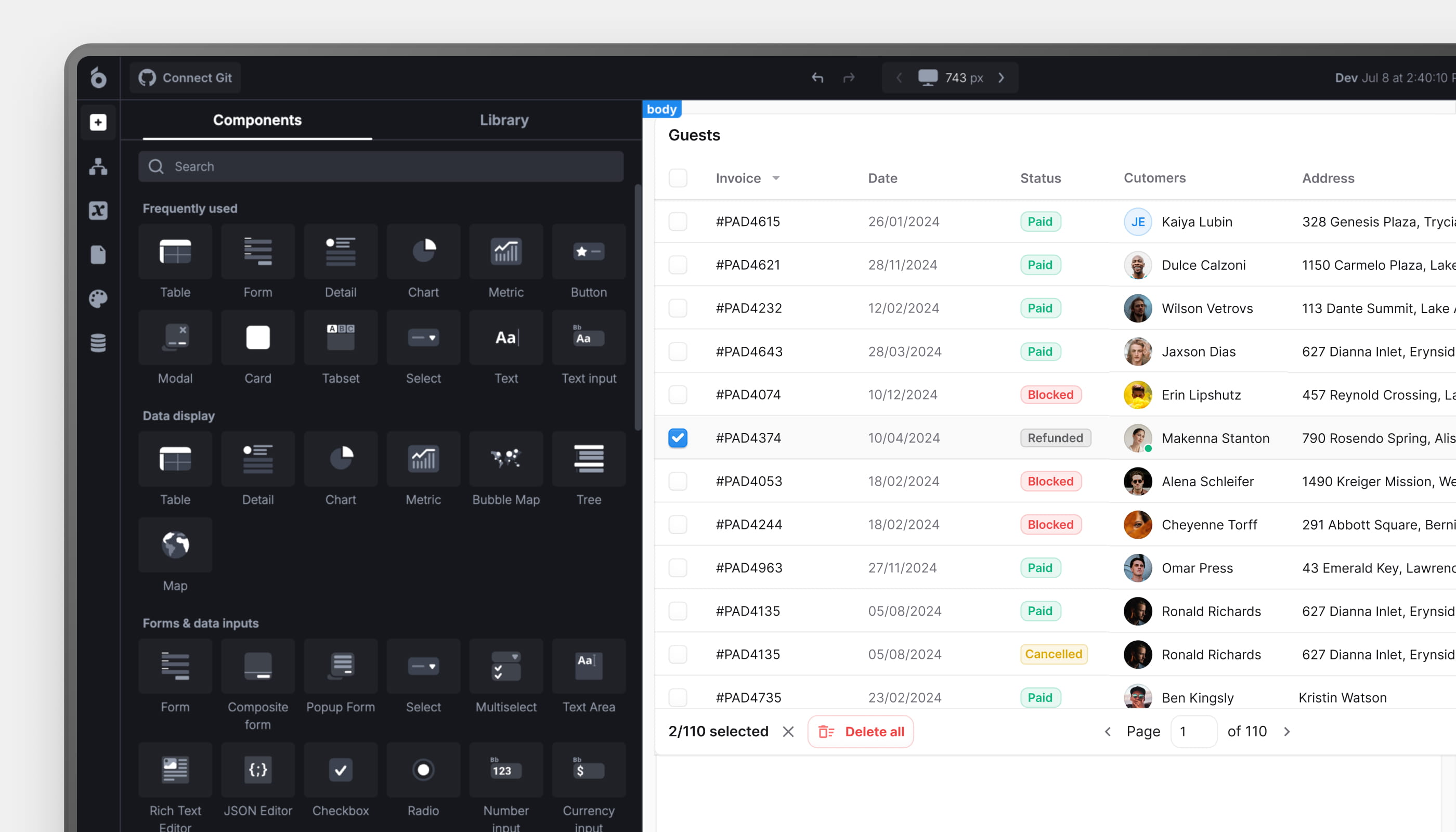Open the component tree sidebar icon
Screen dimensions: 1456x832
pyautogui.click(x=98, y=166)
